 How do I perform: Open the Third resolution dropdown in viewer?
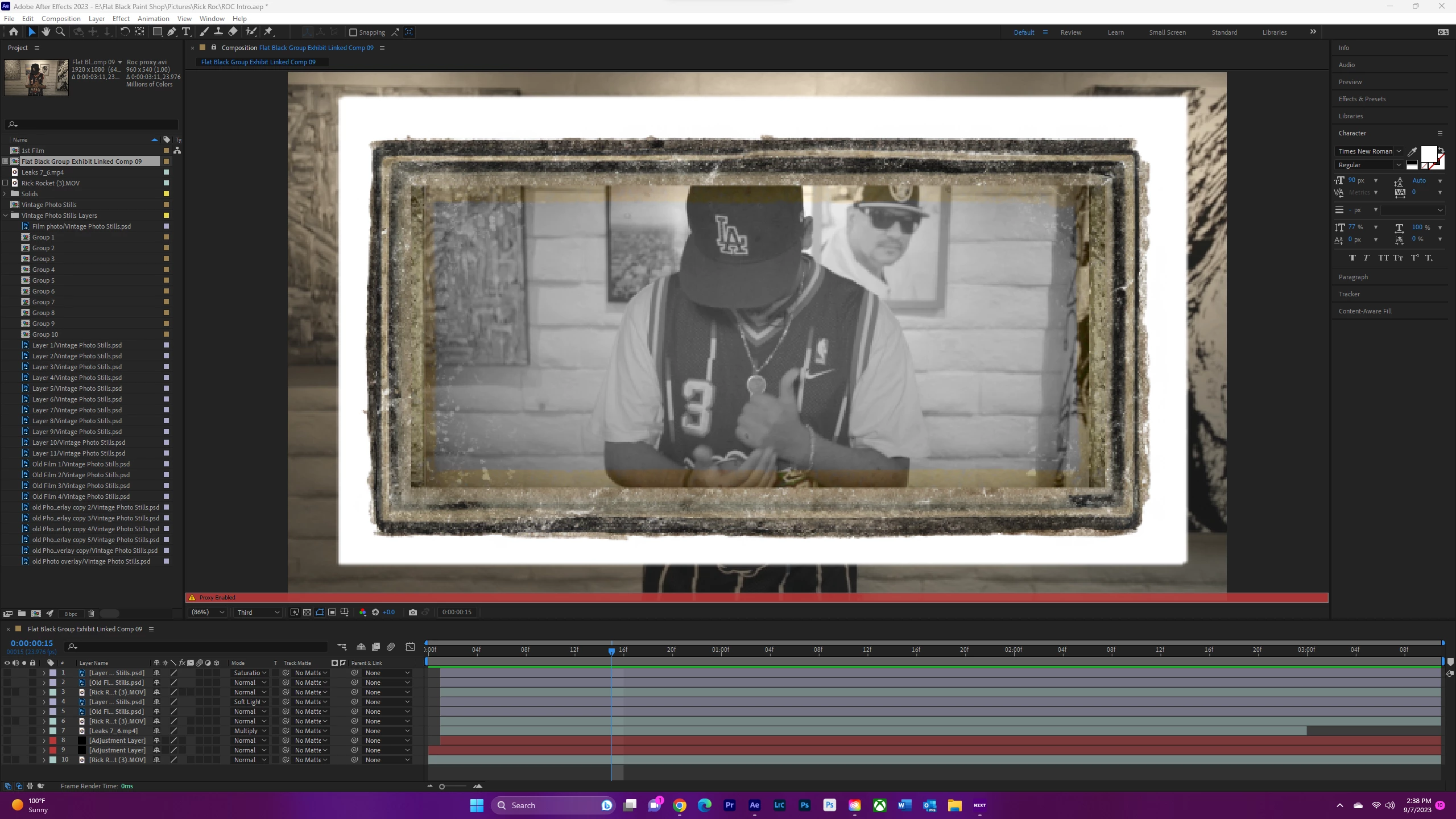[x=258, y=612]
